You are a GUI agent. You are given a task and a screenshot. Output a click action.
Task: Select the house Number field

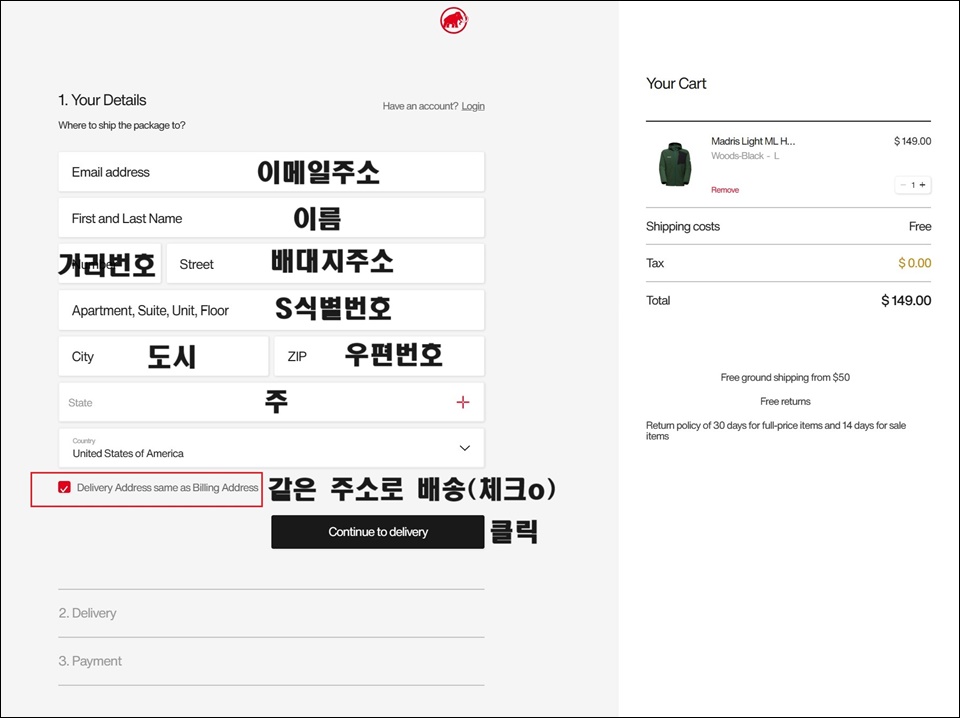tap(110, 264)
